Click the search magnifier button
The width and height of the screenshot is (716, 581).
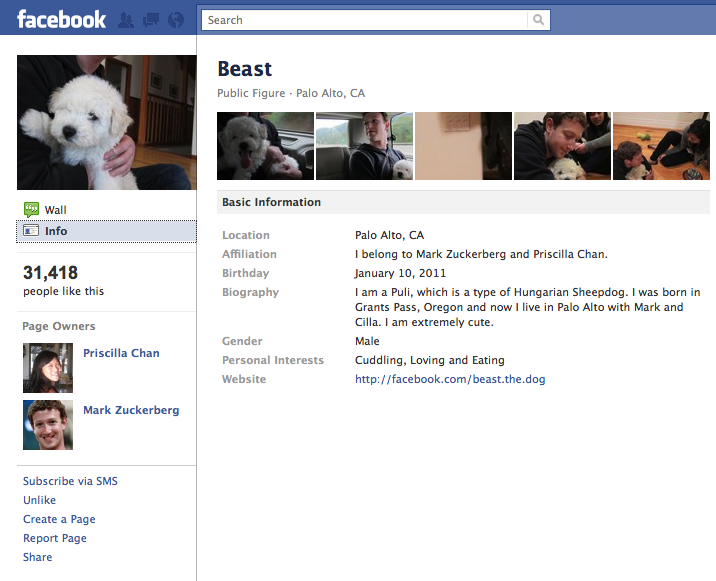tap(538, 20)
